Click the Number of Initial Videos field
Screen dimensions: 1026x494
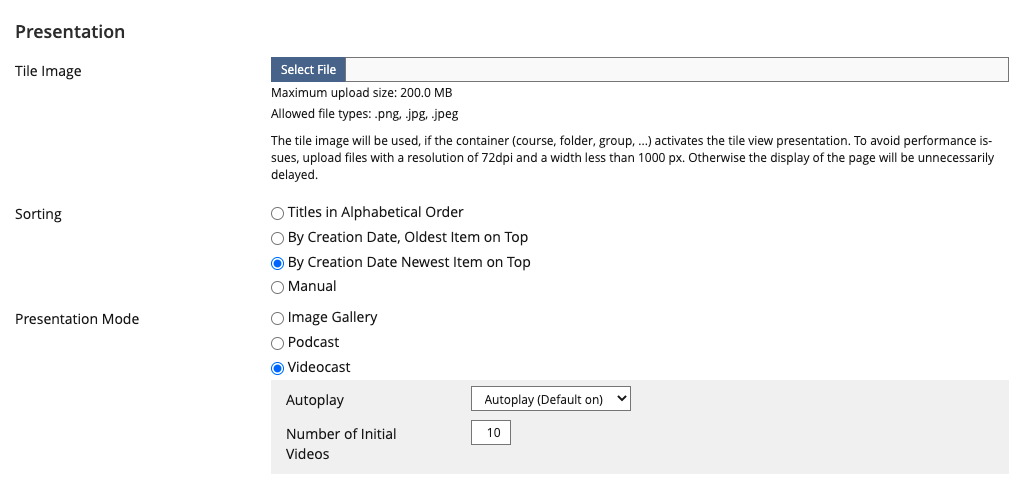pos(491,432)
